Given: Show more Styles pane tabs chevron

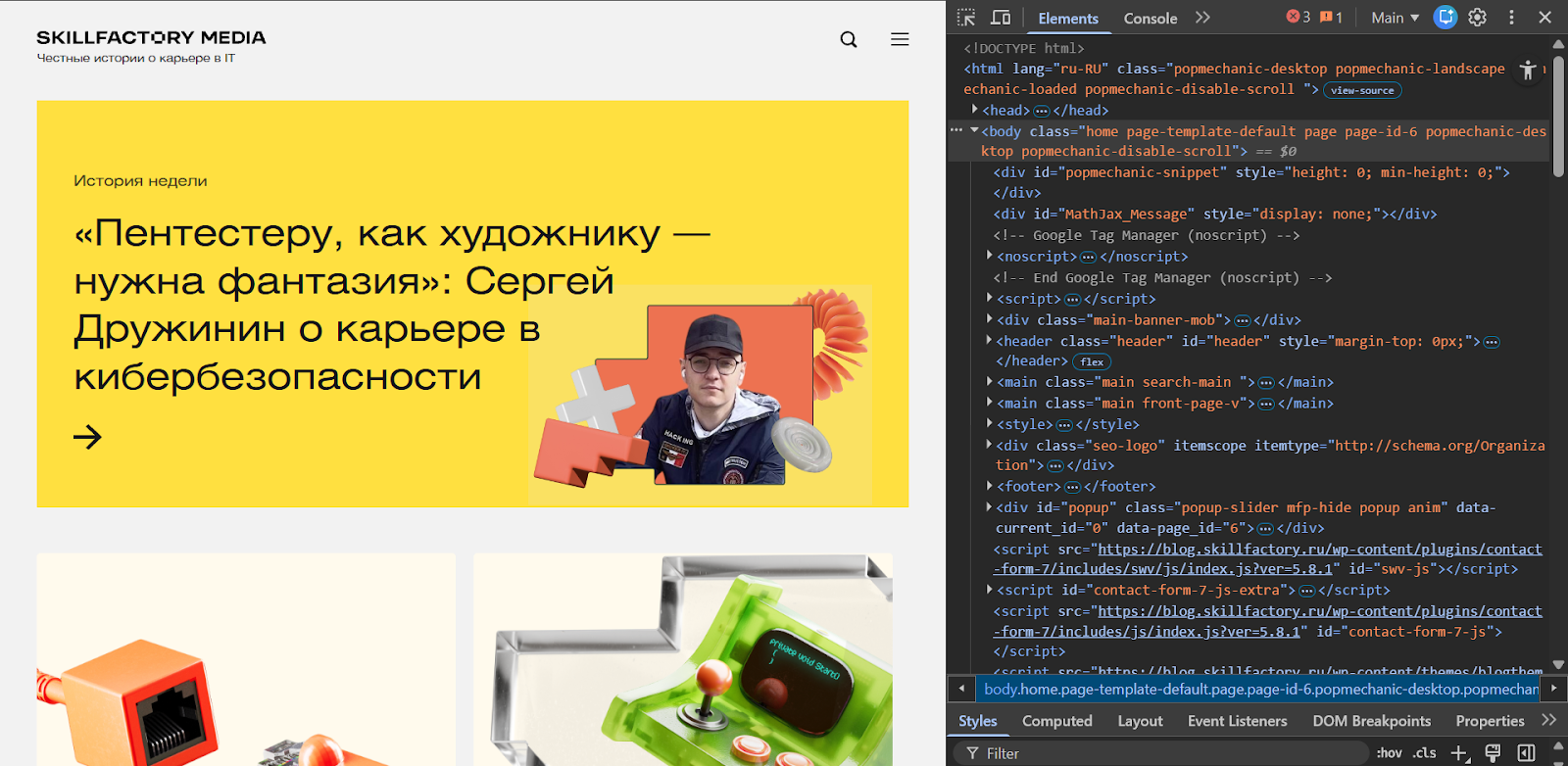Looking at the screenshot, I should (x=1548, y=720).
